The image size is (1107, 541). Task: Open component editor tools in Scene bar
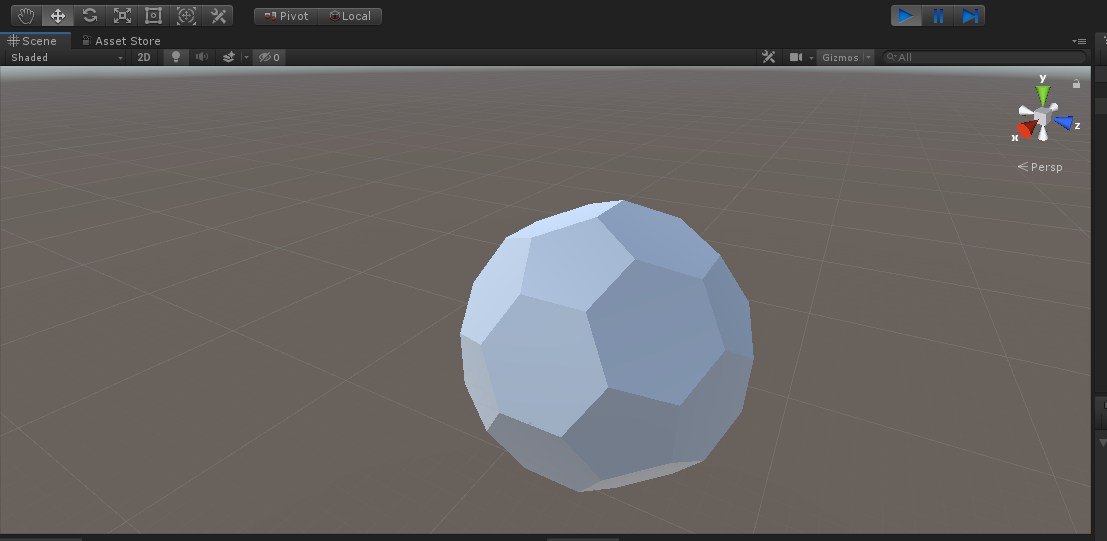point(769,57)
